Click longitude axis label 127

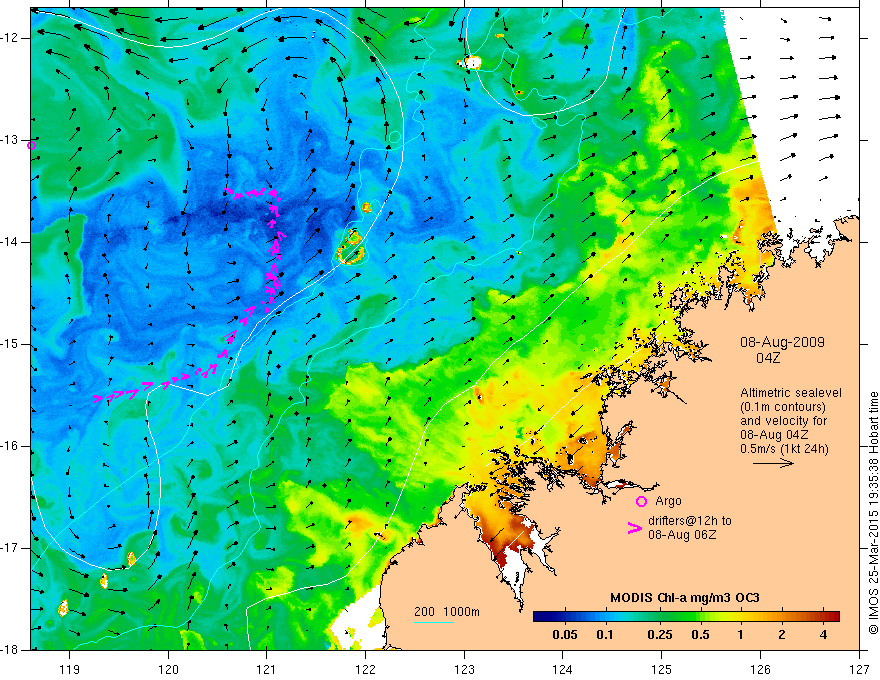pyautogui.click(x=859, y=669)
